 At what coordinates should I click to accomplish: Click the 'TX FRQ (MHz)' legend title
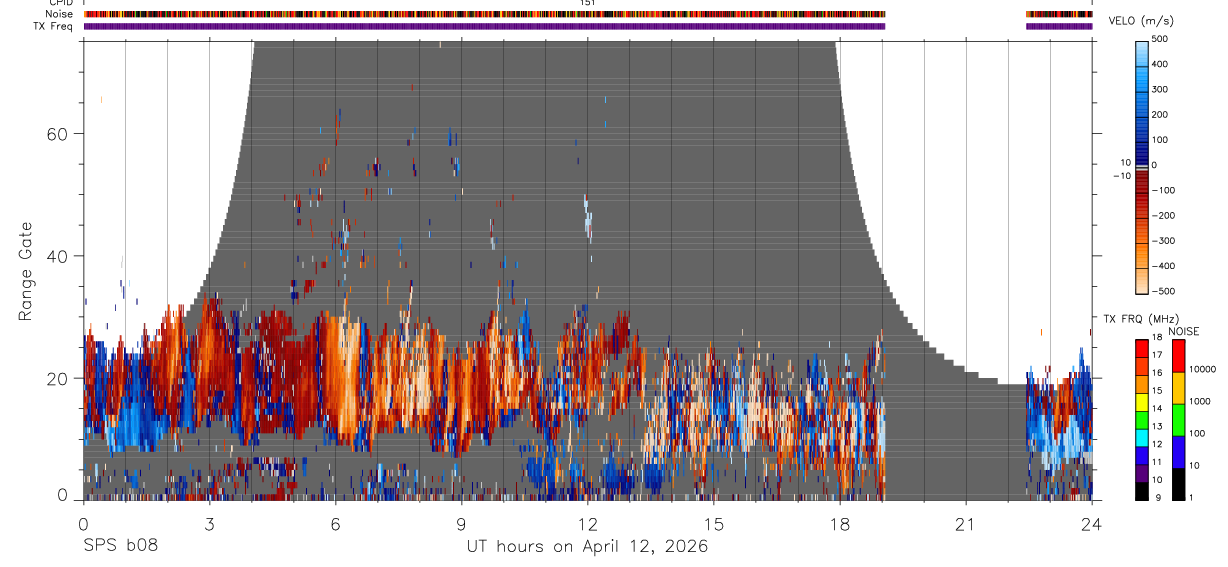(x=1141, y=319)
